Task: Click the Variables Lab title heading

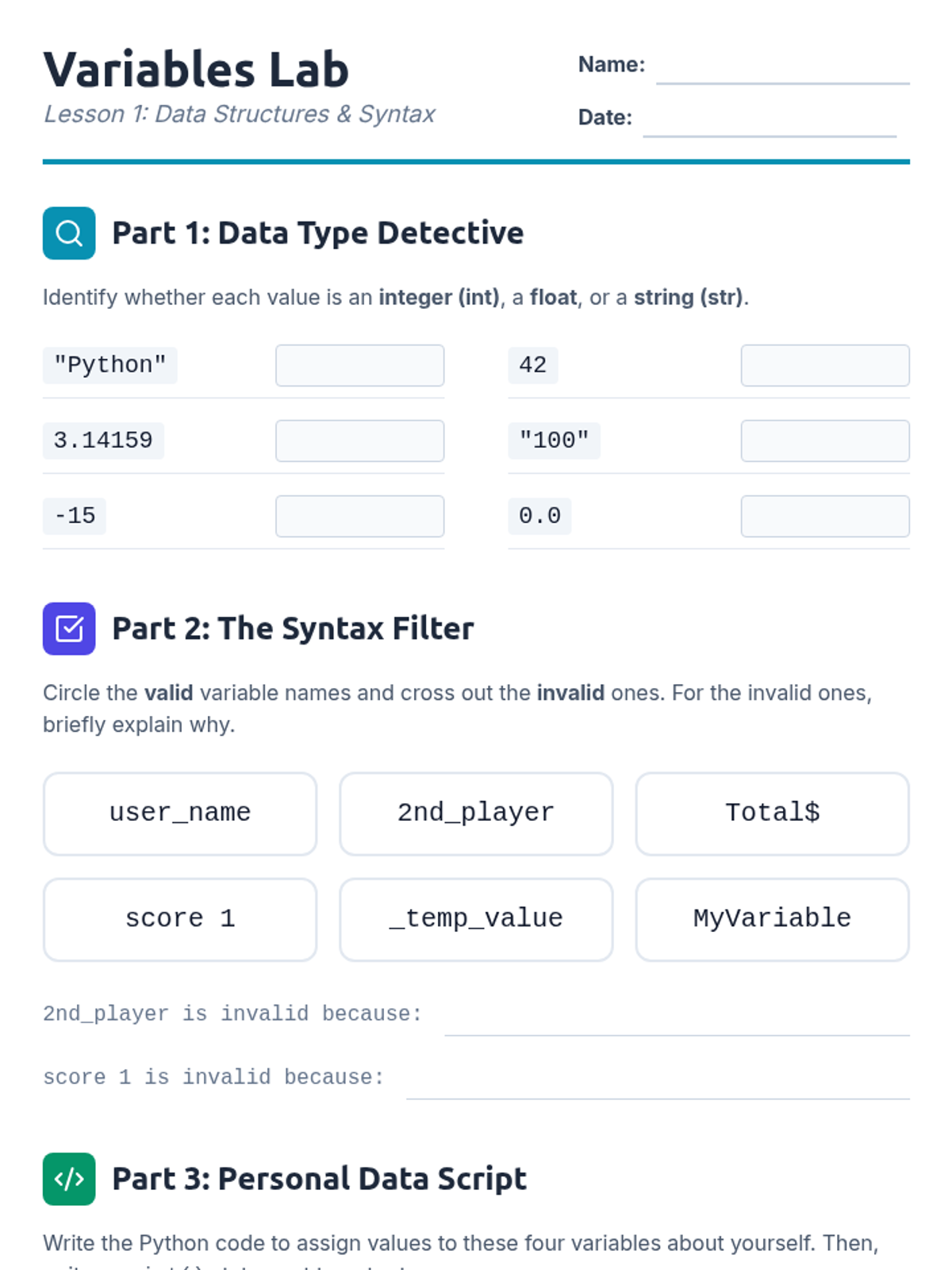Action: [196, 69]
